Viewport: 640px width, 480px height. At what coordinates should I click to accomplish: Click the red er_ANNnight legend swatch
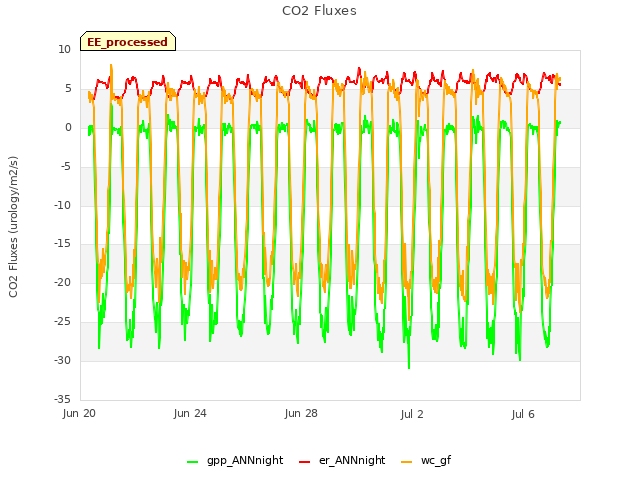[x=304, y=462]
